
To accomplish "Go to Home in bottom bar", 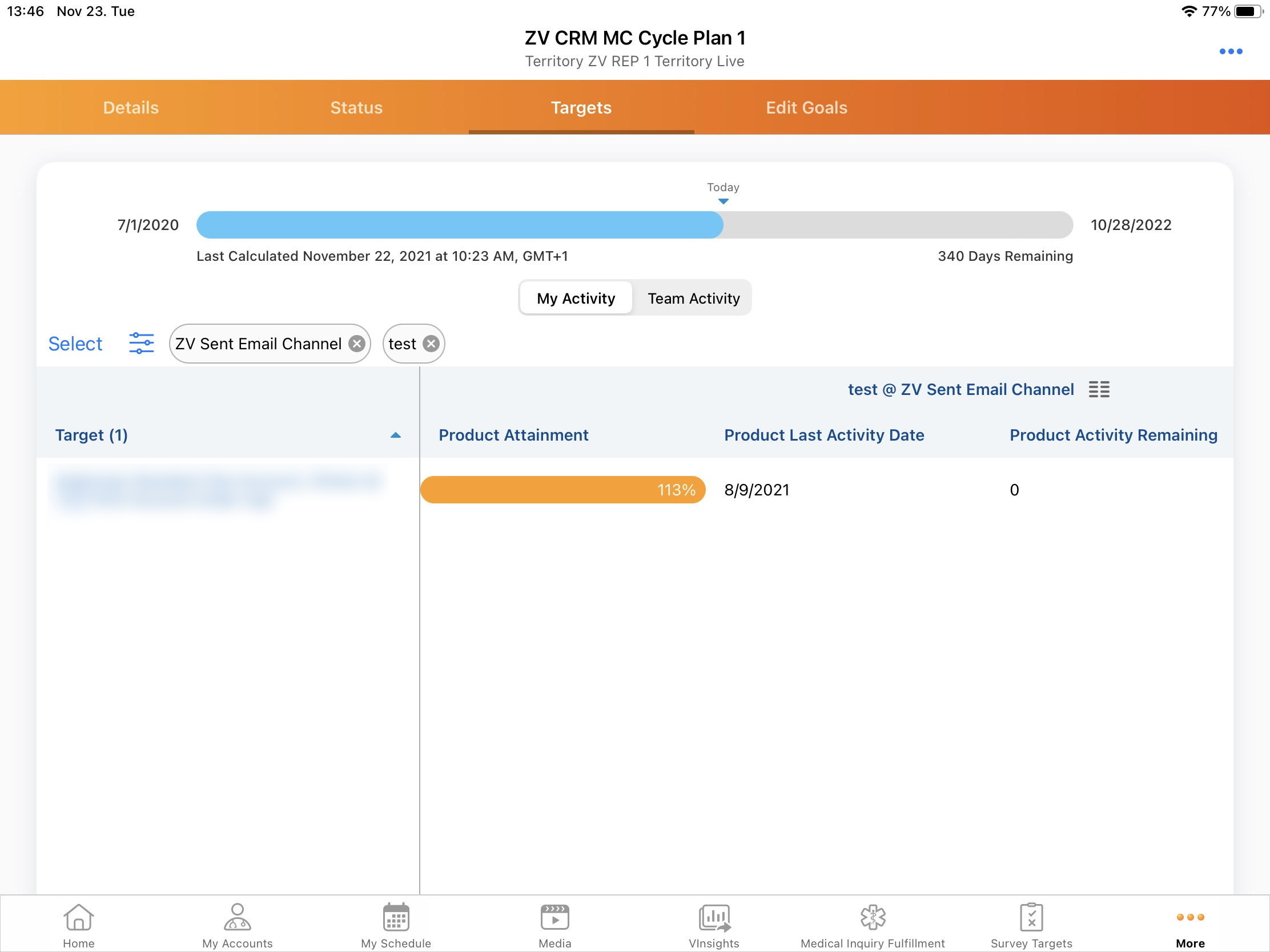I will [79, 925].
